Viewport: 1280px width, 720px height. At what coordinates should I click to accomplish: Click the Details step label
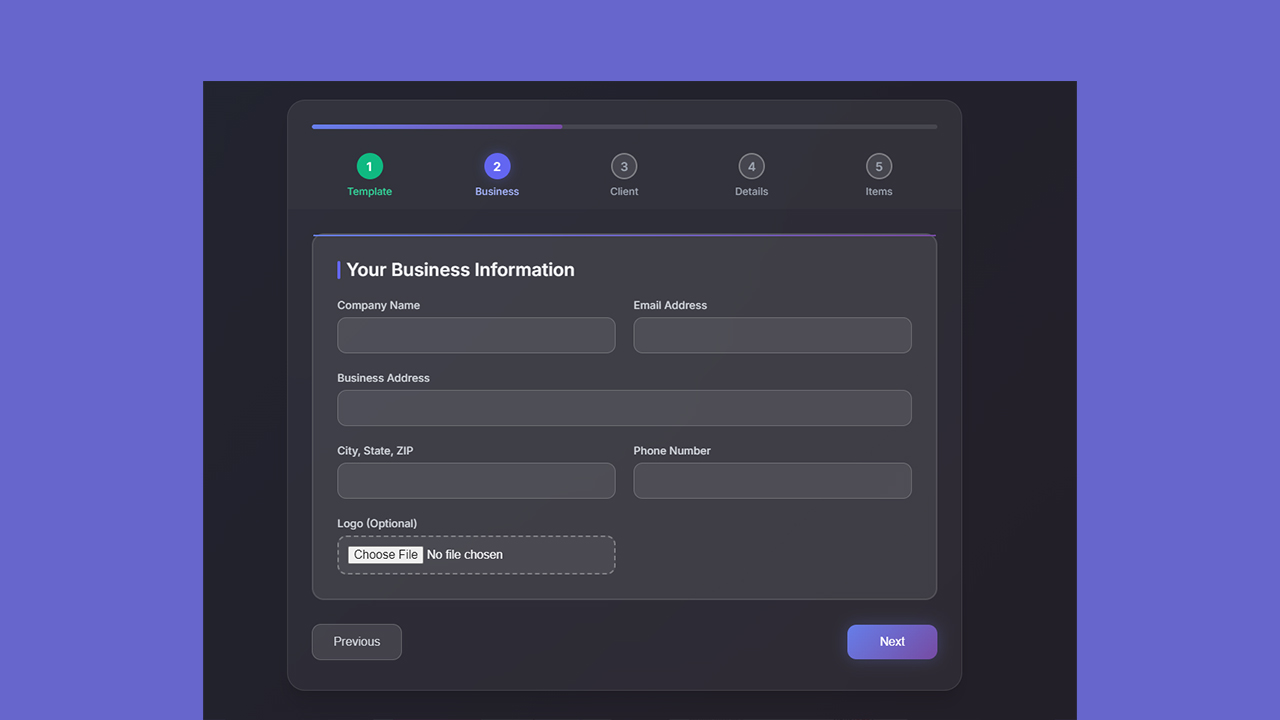pos(751,191)
